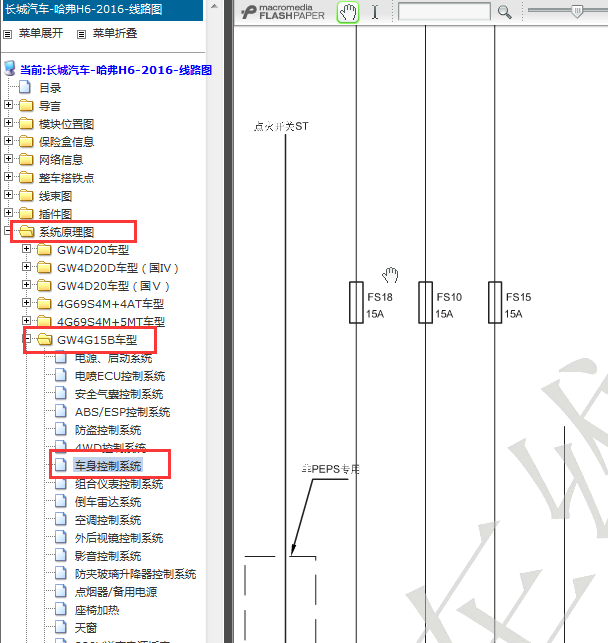Click the FS18 15A fuse label
608x643 pixels.
[x=379, y=306]
